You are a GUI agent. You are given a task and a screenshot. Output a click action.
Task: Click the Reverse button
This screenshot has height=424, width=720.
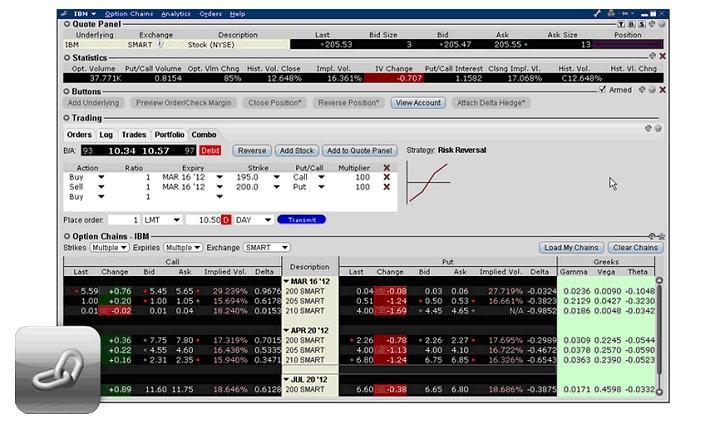click(x=252, y=151)
